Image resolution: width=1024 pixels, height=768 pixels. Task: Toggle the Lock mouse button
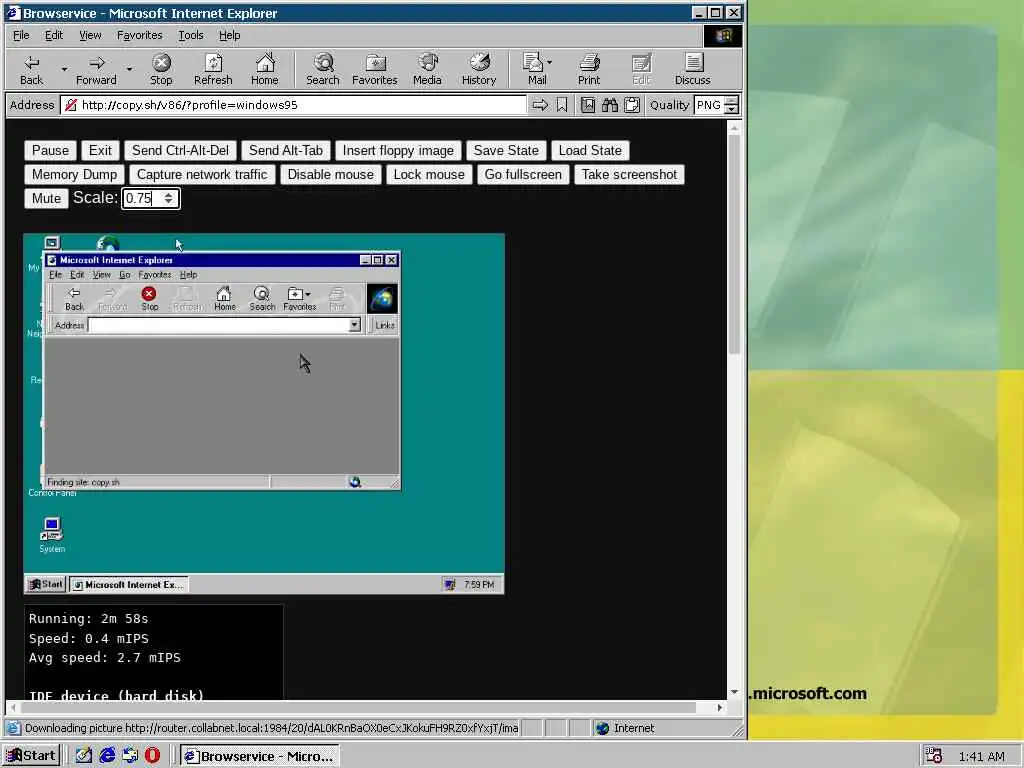[x=429, y=174]
